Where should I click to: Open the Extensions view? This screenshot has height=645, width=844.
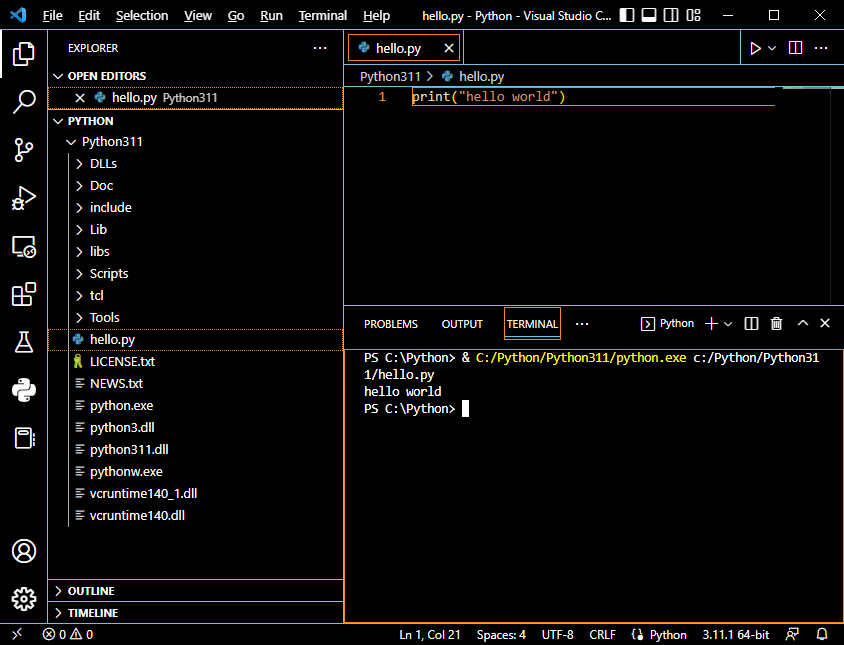[24, 294]
